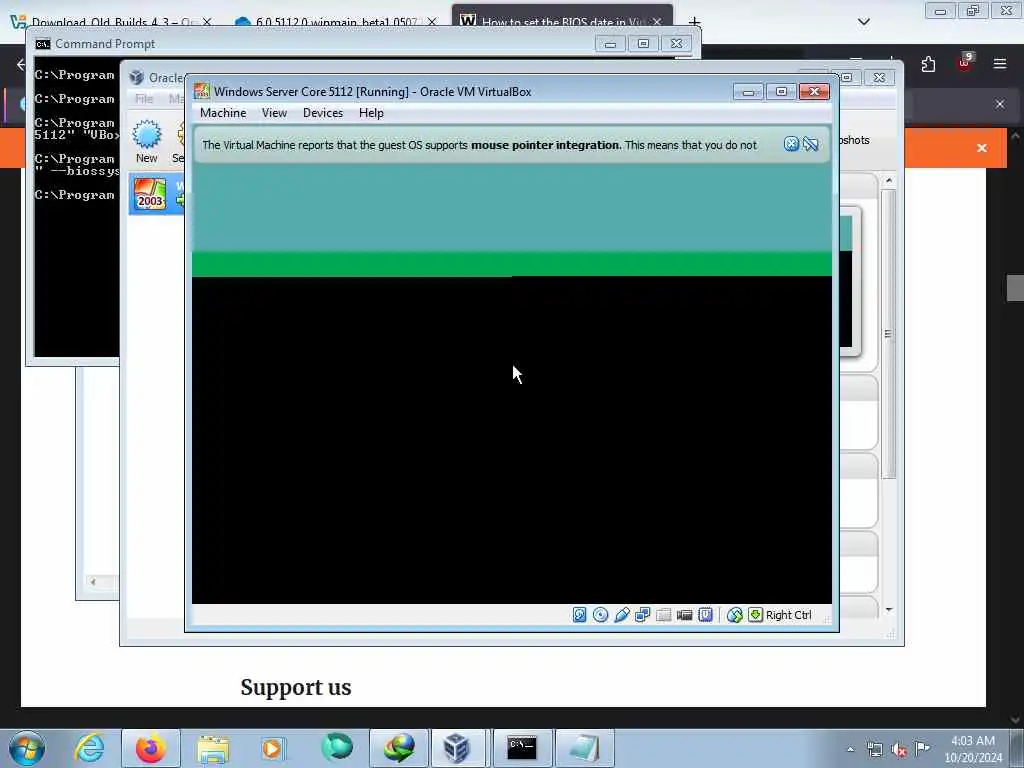The height and width of the screenshot is (768, 1024).
Task: Click the New machine icon in VirtualBox Manager
Action: (146, 141)
